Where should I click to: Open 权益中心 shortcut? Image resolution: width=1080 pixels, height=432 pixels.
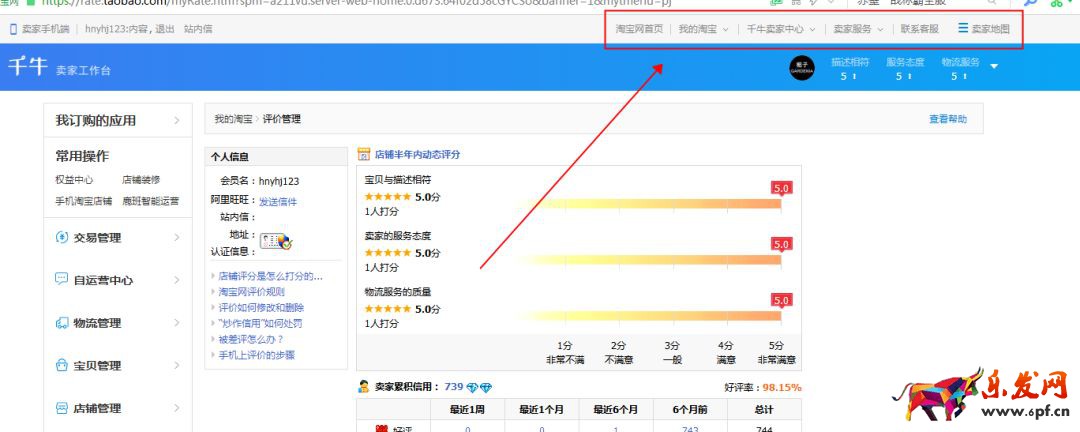pos(74,180)
